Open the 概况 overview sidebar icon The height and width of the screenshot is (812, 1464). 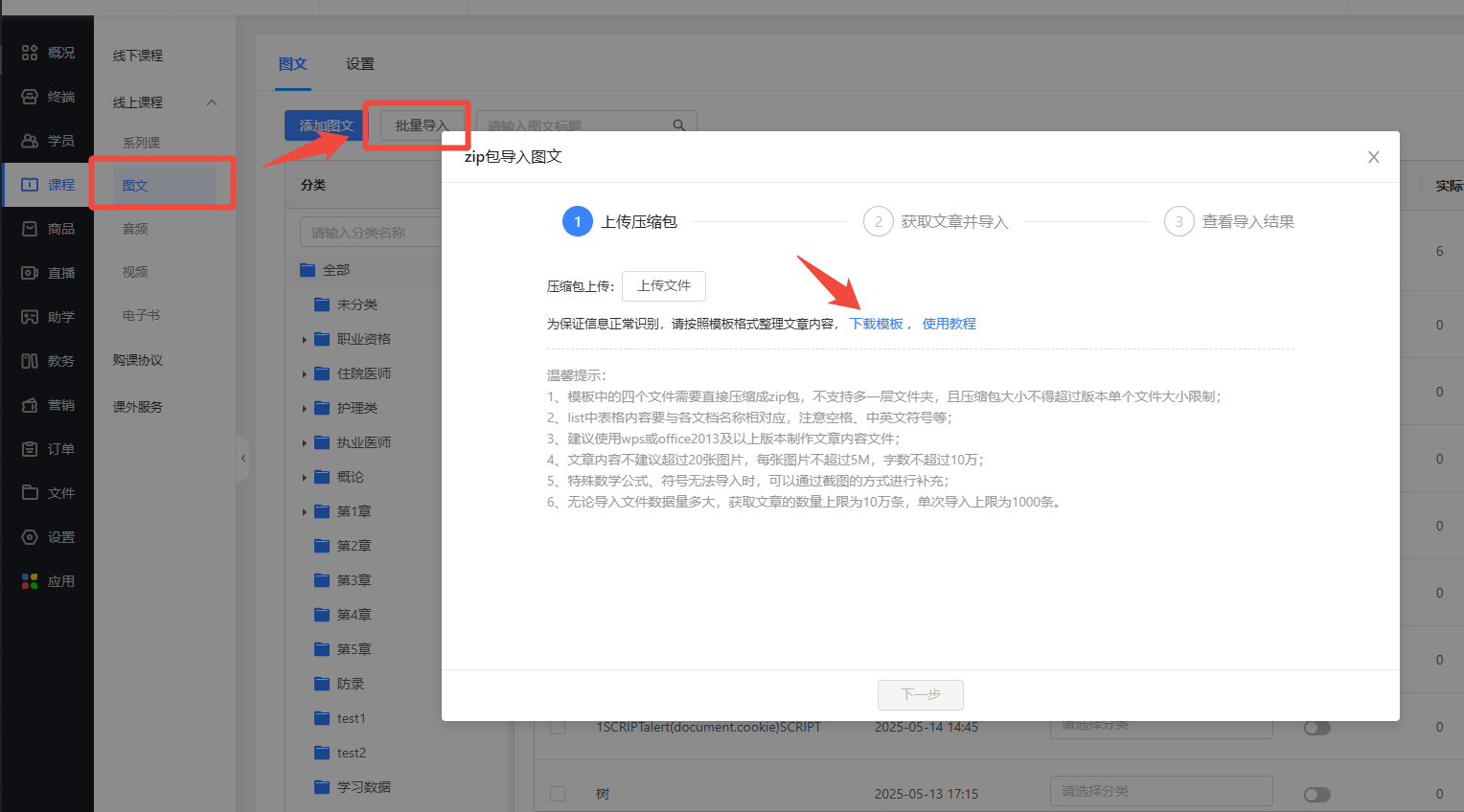click(x=30, y=53)
